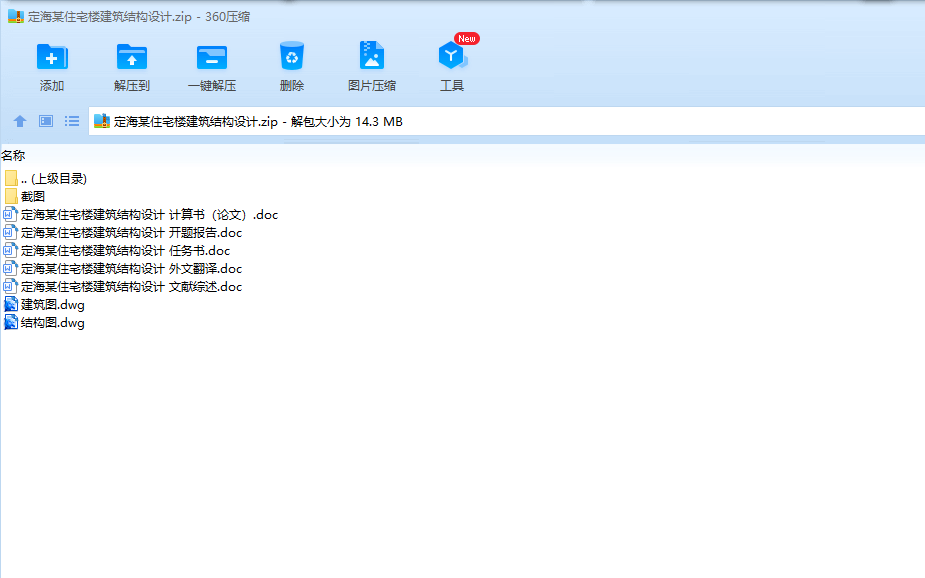Click the doc icon of 外文翻译.doc
Screen dimensions: 925x578
(10, 268)
